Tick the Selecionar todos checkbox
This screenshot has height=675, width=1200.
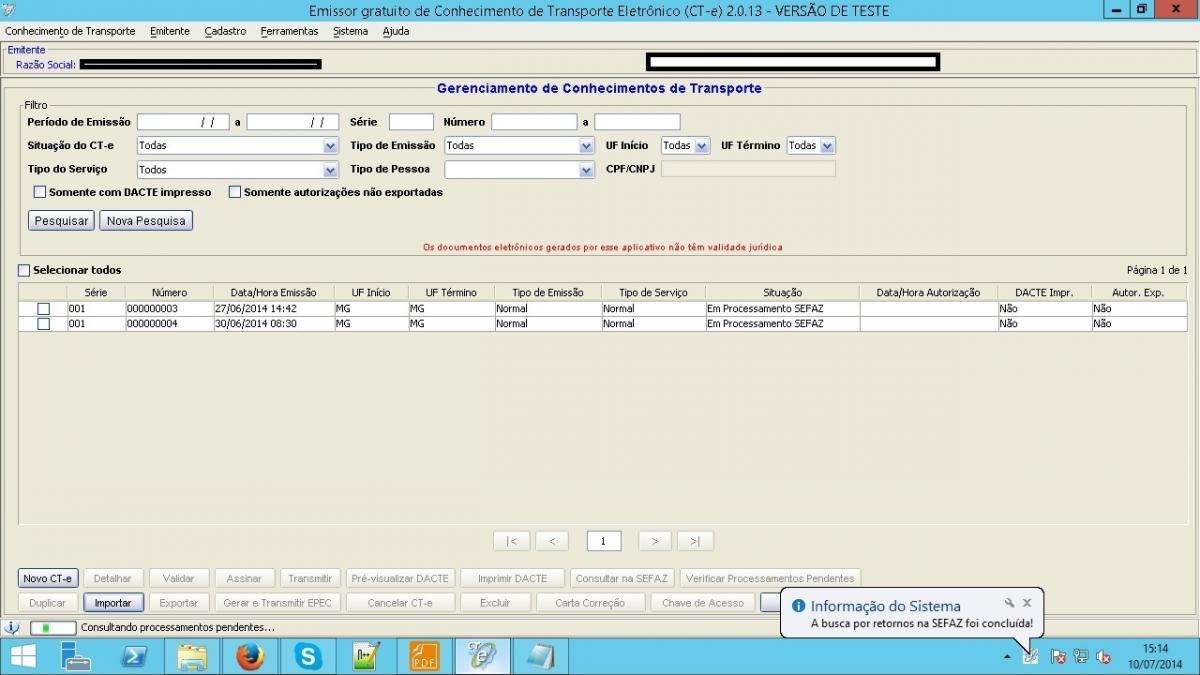click(24, 270)
